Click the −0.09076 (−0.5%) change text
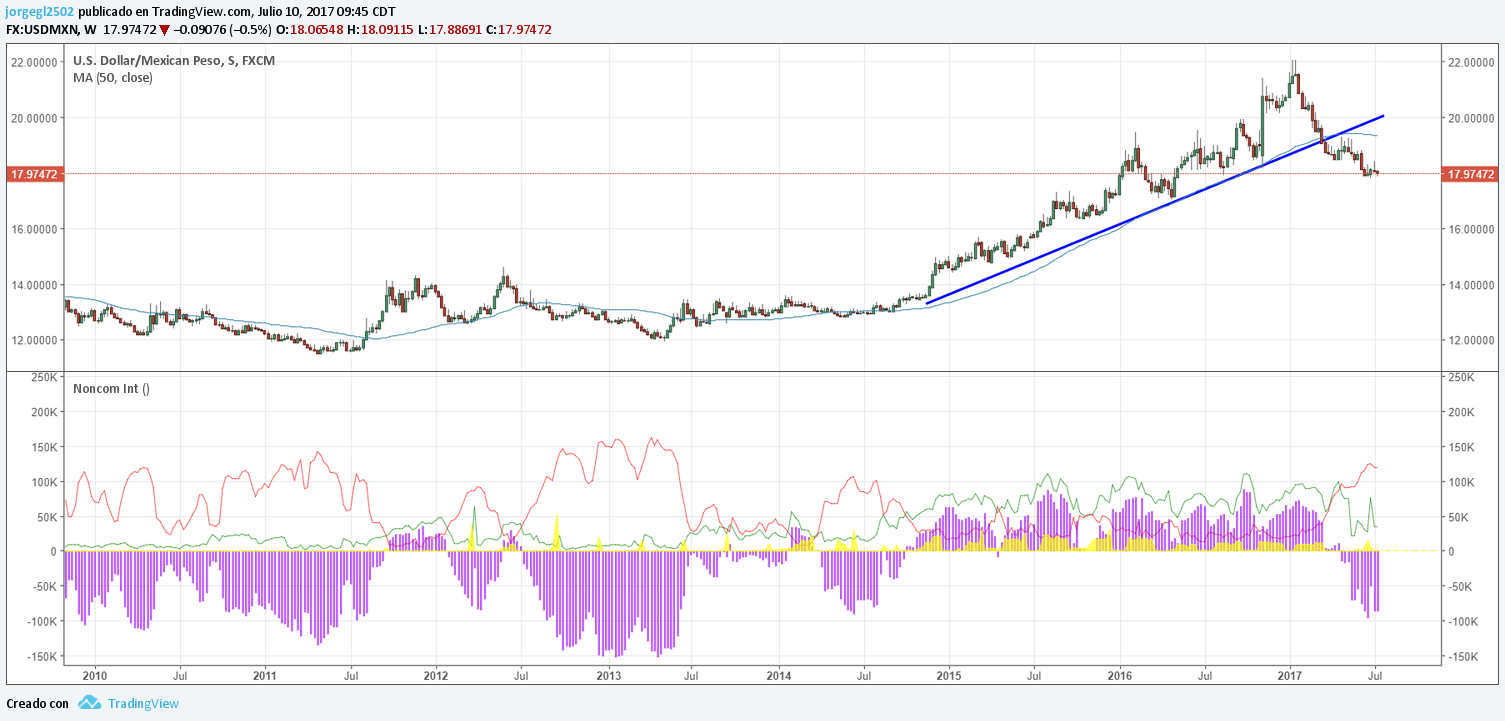 pyautogui.click(x=222, y=29)
